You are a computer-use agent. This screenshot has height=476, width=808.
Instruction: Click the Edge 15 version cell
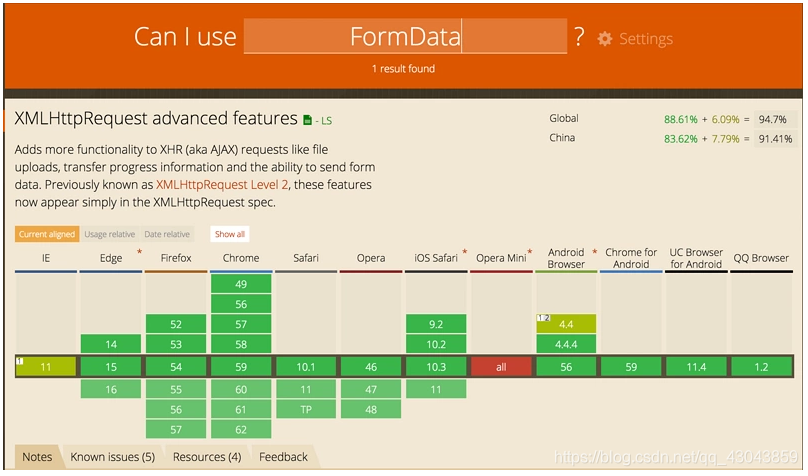(x=111, y=367)
